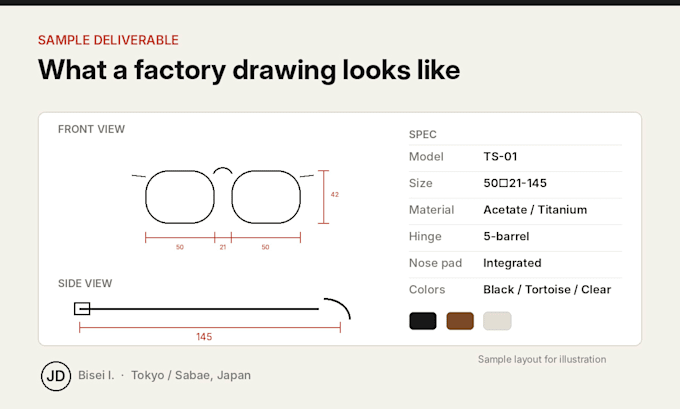Click the model value 'TS-01'
The width and height of the screenshot is (680, 409).
500,157
